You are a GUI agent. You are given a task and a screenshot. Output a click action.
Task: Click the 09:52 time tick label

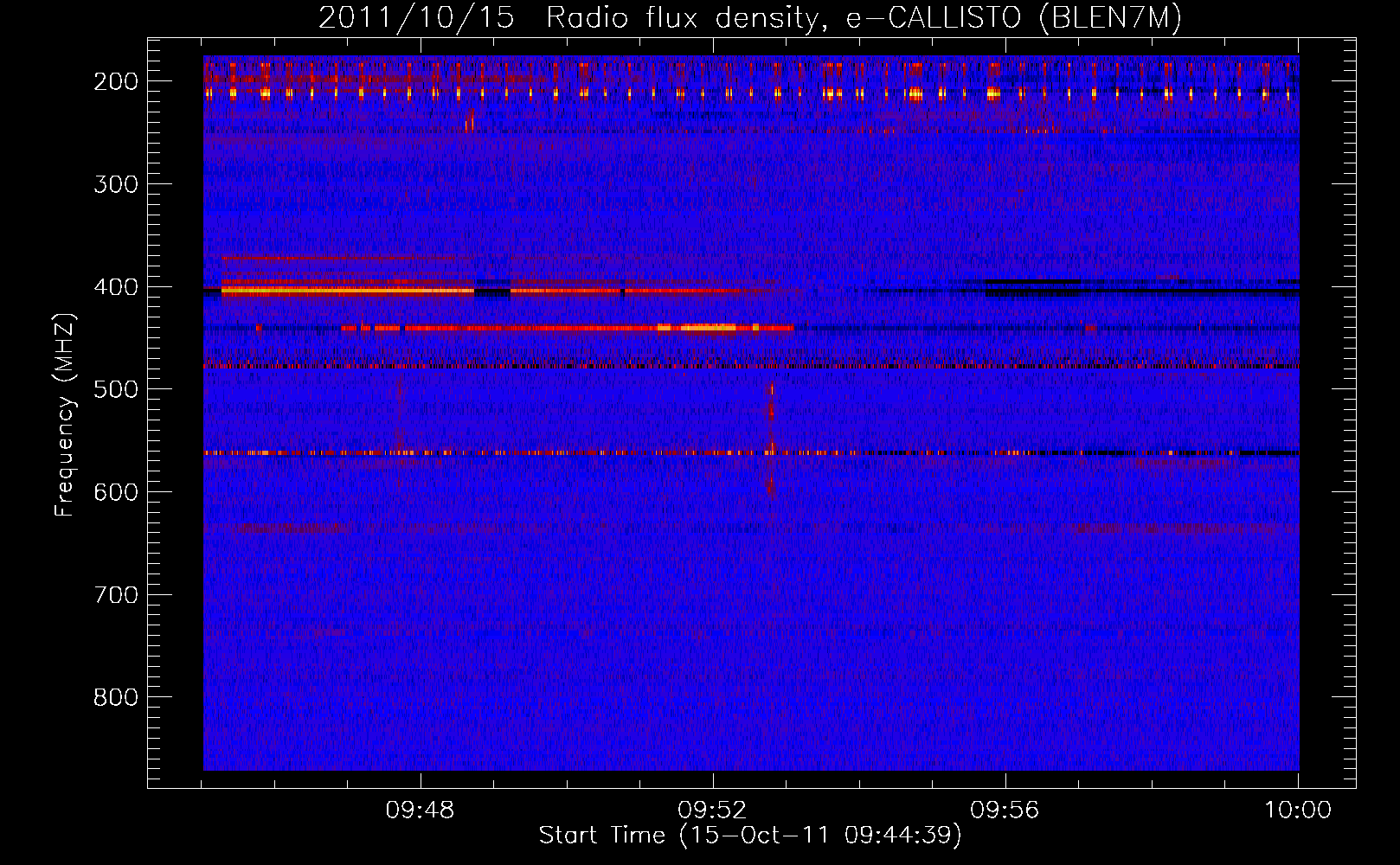click(712, 811)
